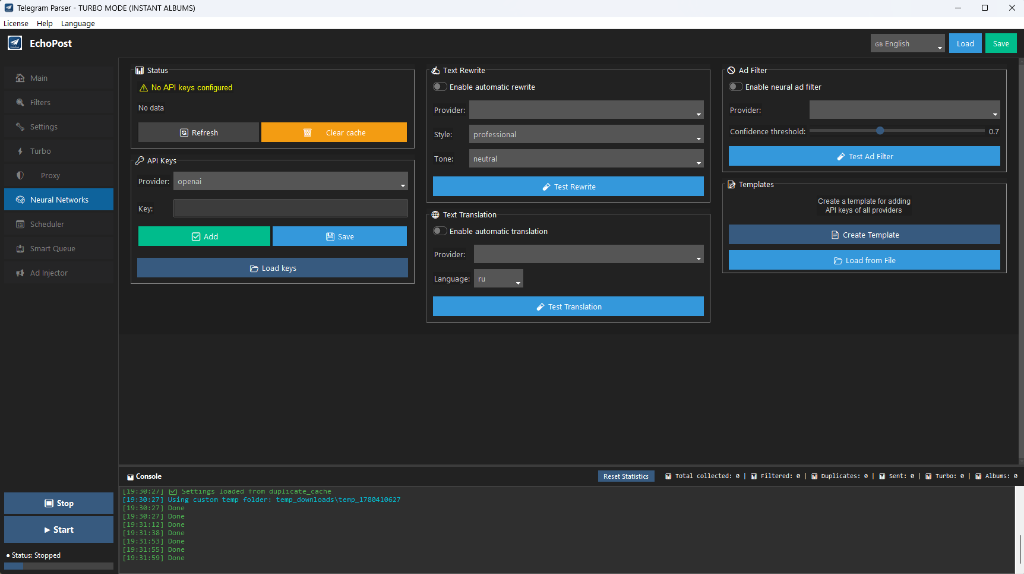The height and width of the screenshot is (574, 1024).
Task: Click the Reset Statistics button
Action: (626, 476)
